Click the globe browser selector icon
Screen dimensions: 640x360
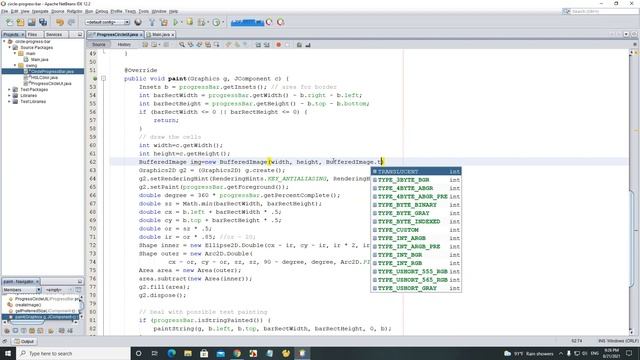pyautogui.click(x=138, y=22)
